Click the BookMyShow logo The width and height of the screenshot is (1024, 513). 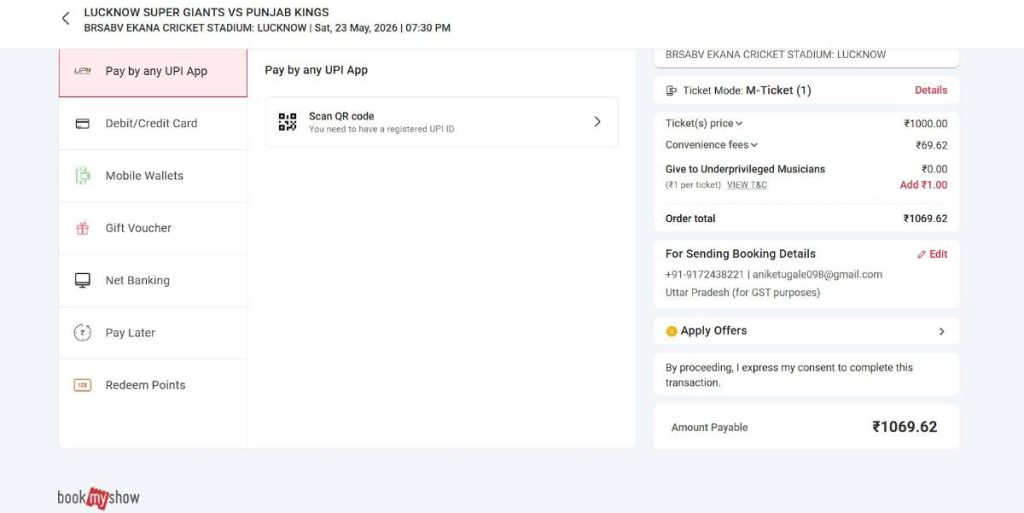(x=99, y=498)
